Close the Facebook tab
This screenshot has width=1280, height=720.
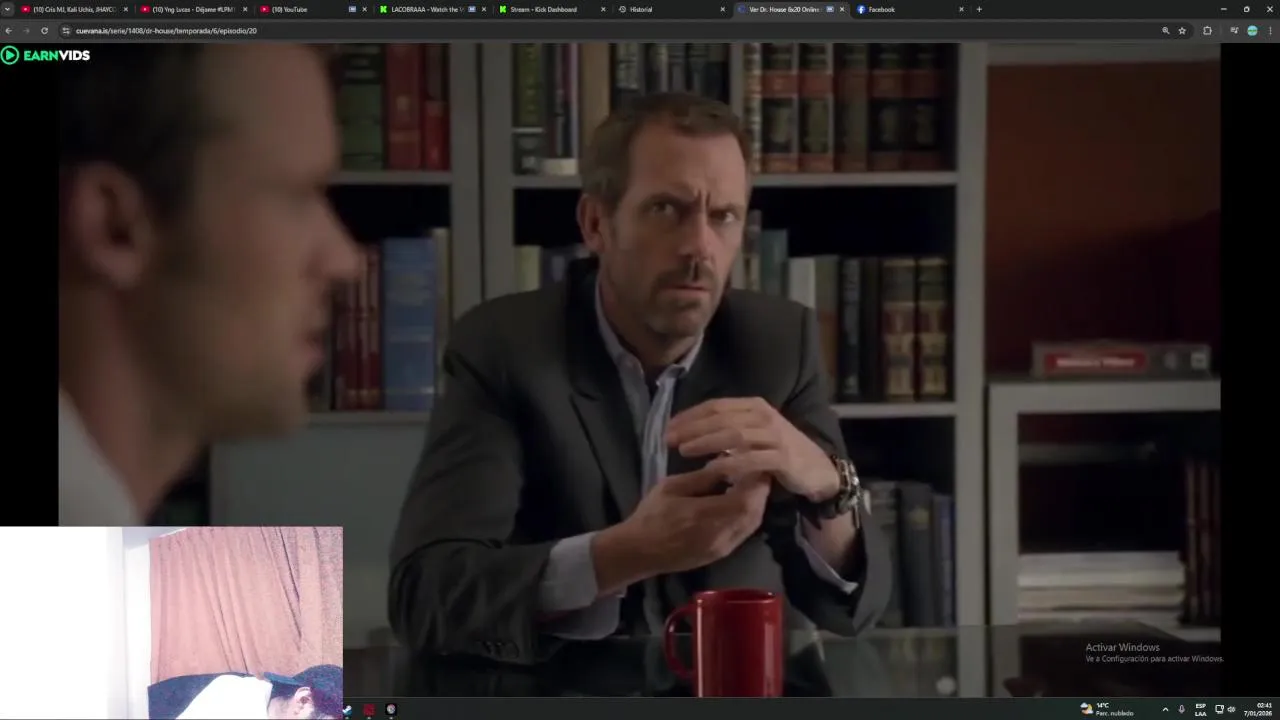click(961, 9)
